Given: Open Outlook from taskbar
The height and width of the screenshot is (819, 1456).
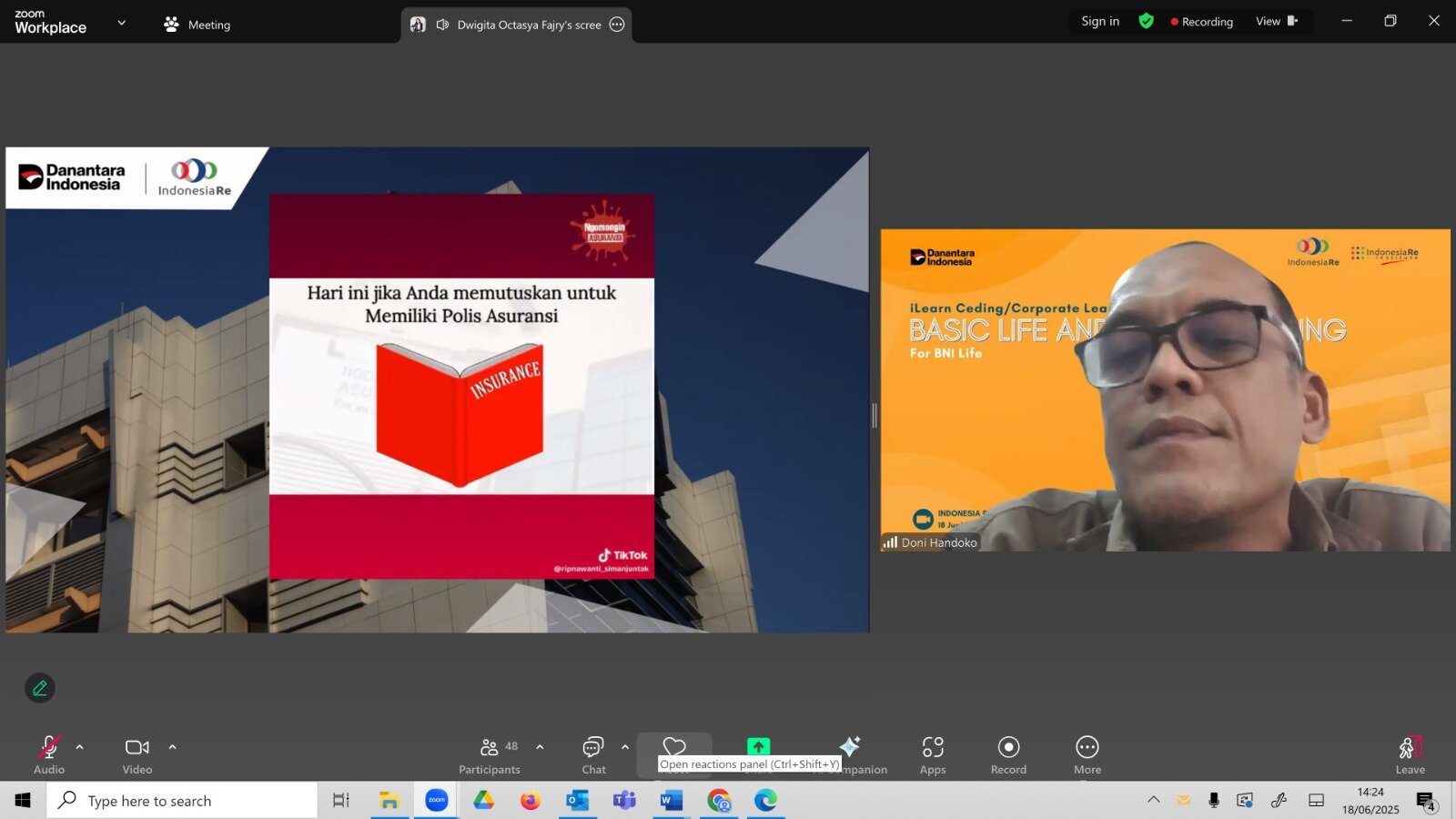Looking at the screenshot, I should pyautogui.click(x=577, y=801).
